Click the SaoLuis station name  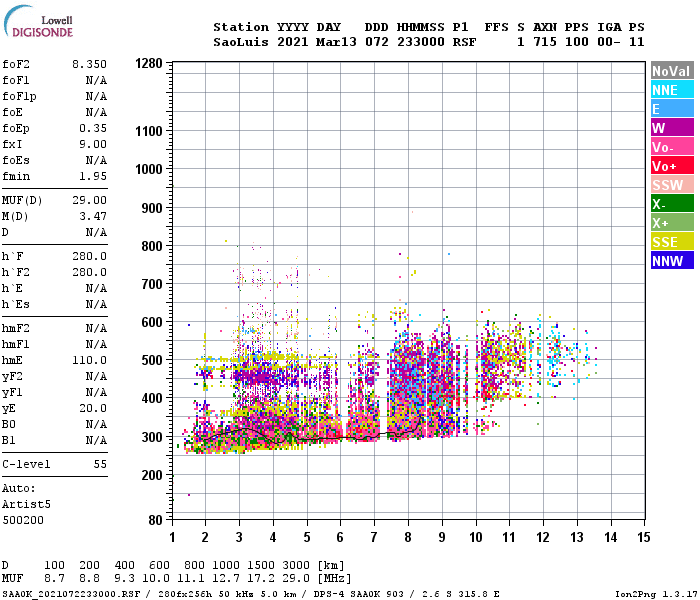coord(241,42)
